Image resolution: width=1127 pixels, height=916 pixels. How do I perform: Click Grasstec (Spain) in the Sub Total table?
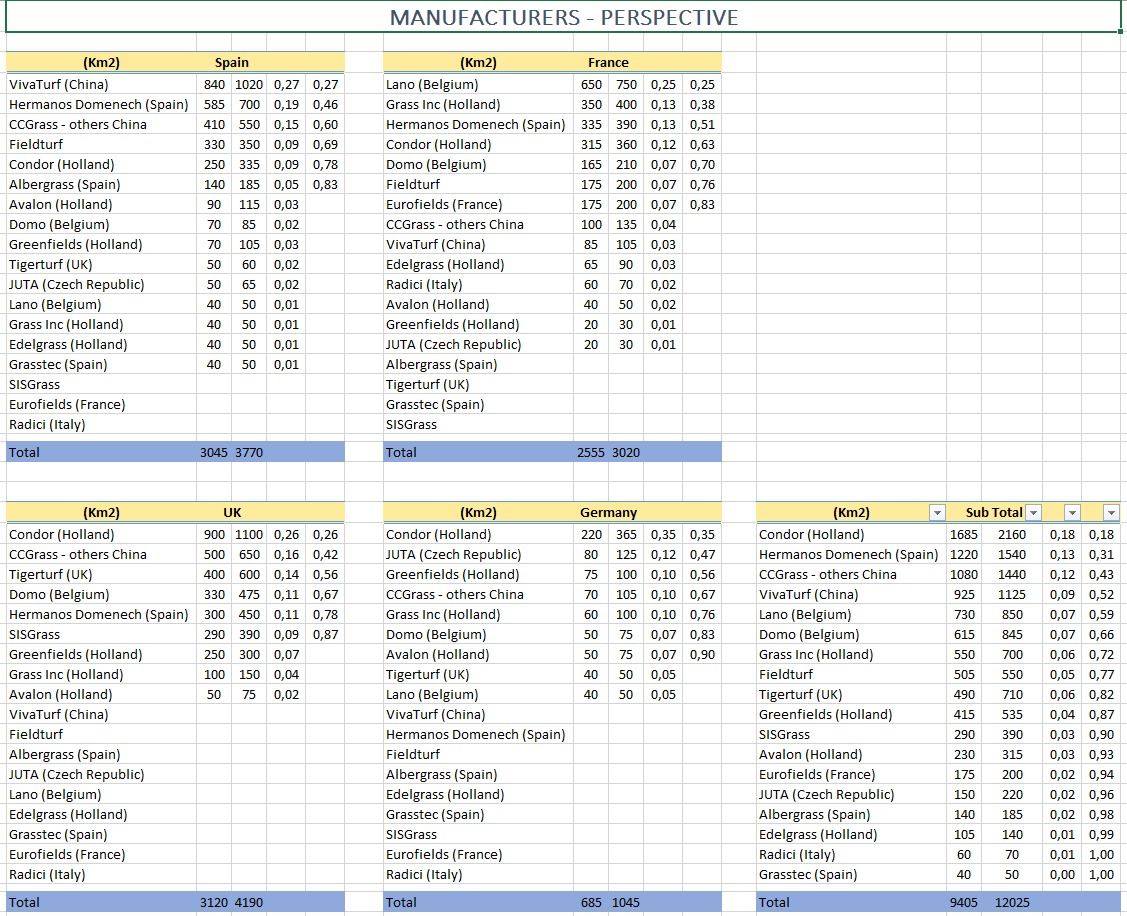point(808,874)
